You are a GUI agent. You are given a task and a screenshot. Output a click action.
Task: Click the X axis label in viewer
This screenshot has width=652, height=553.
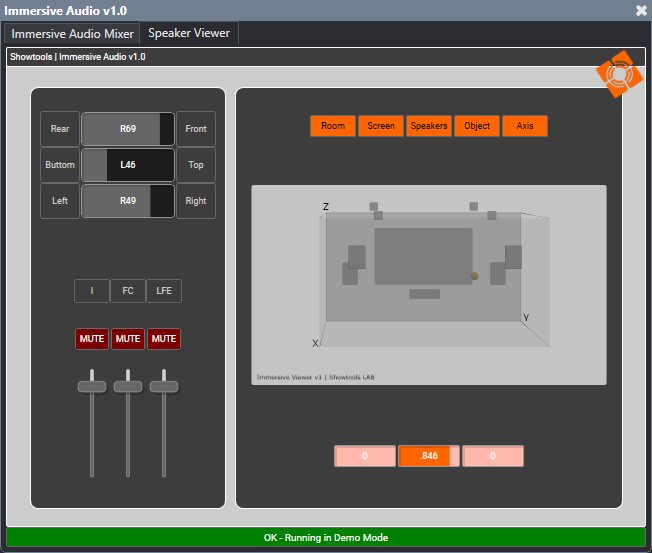click(315, 343)
